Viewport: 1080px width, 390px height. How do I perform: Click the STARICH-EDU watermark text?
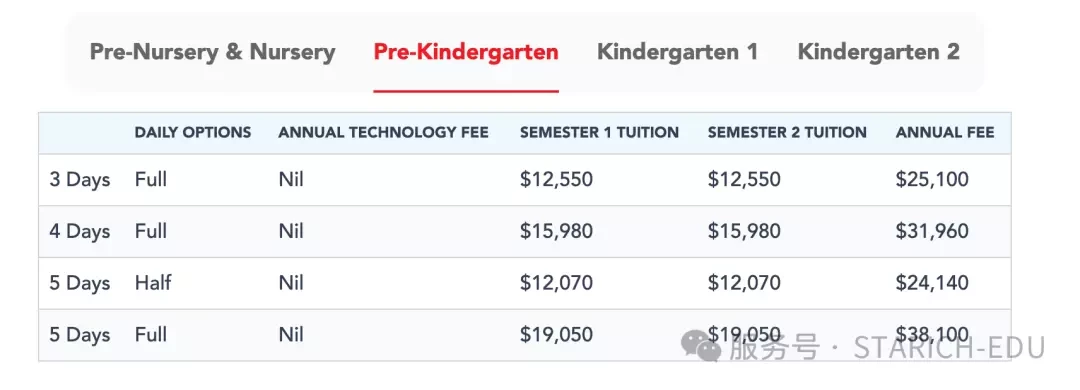[949, 348]
